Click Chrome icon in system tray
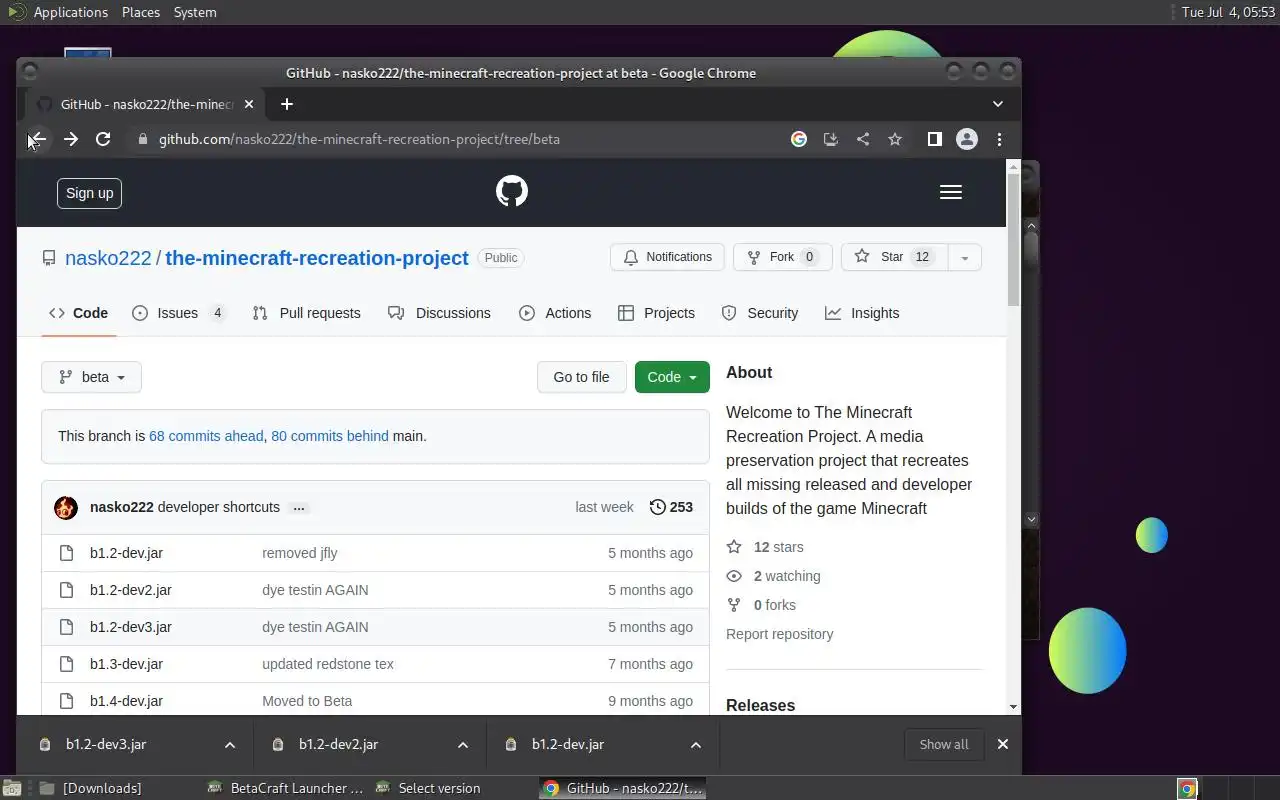Screen dimensions: 1280x800 tap(1187, 789)
